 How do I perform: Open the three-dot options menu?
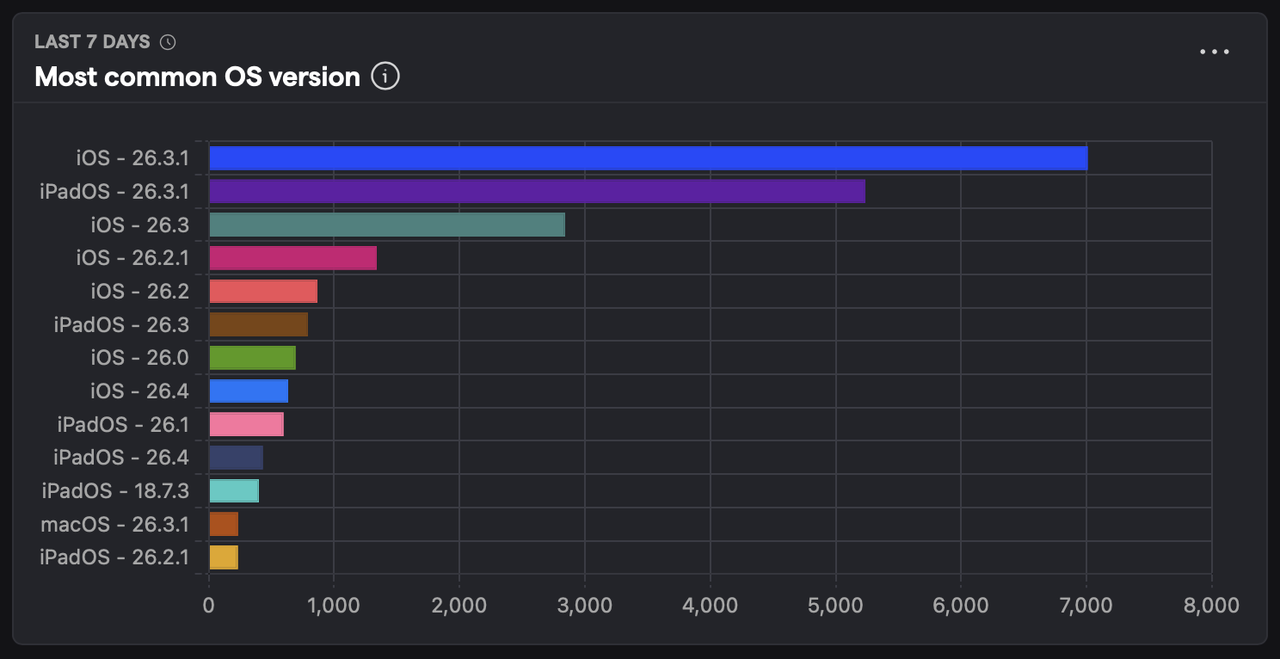click(1214, 52)
